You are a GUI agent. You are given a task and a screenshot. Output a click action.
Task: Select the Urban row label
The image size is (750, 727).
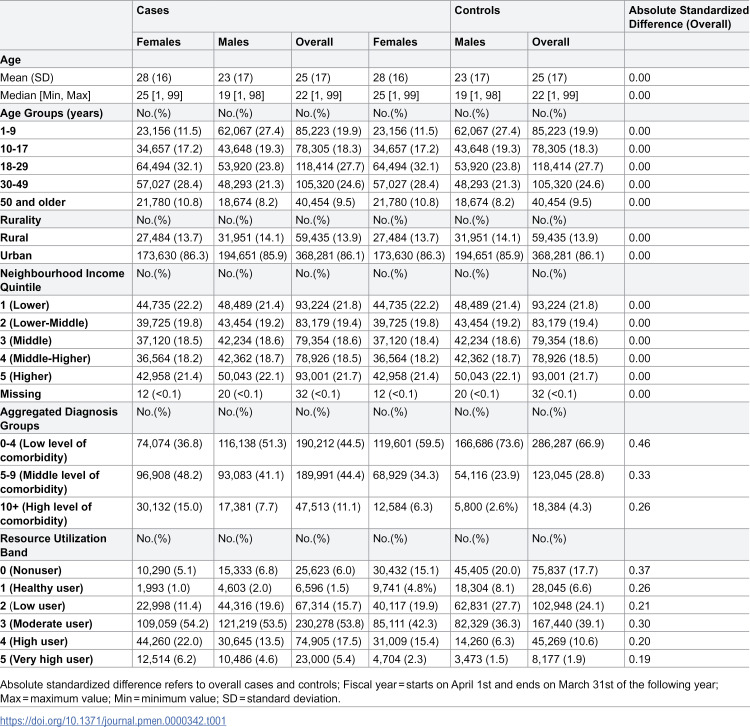click(x=16, y=255)
